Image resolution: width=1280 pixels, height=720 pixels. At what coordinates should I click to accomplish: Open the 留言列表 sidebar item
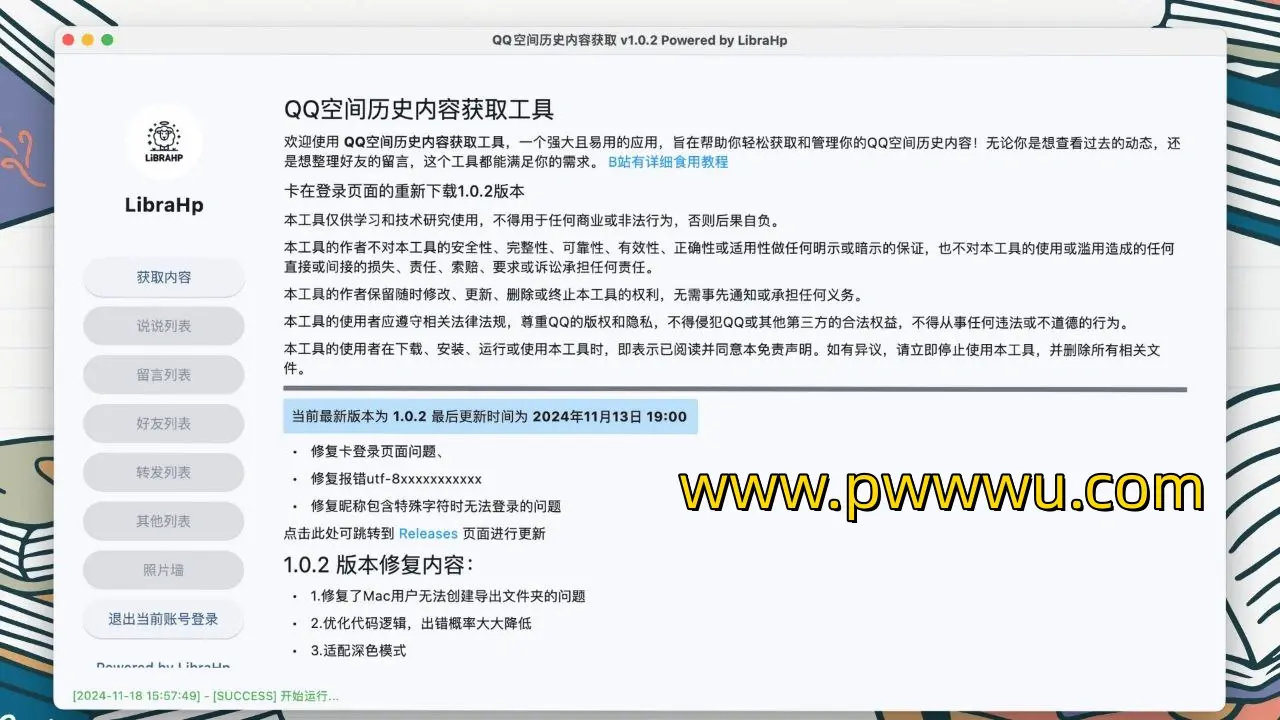point(164,375)
